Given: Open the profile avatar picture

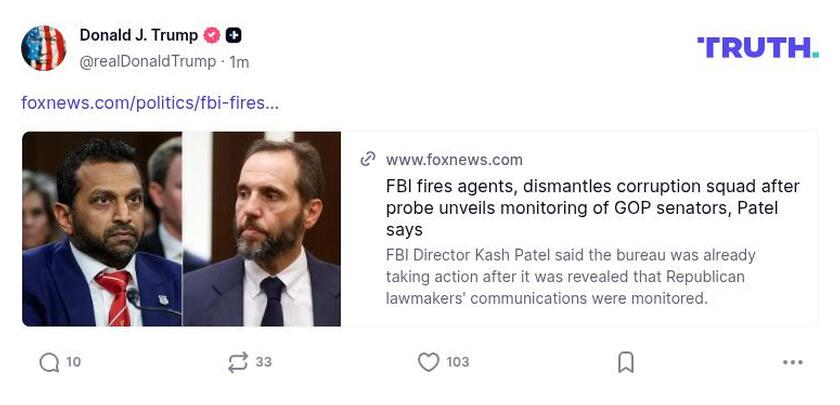Looking at the screenshot, I should pyautogui.click(x=44, y=48).
